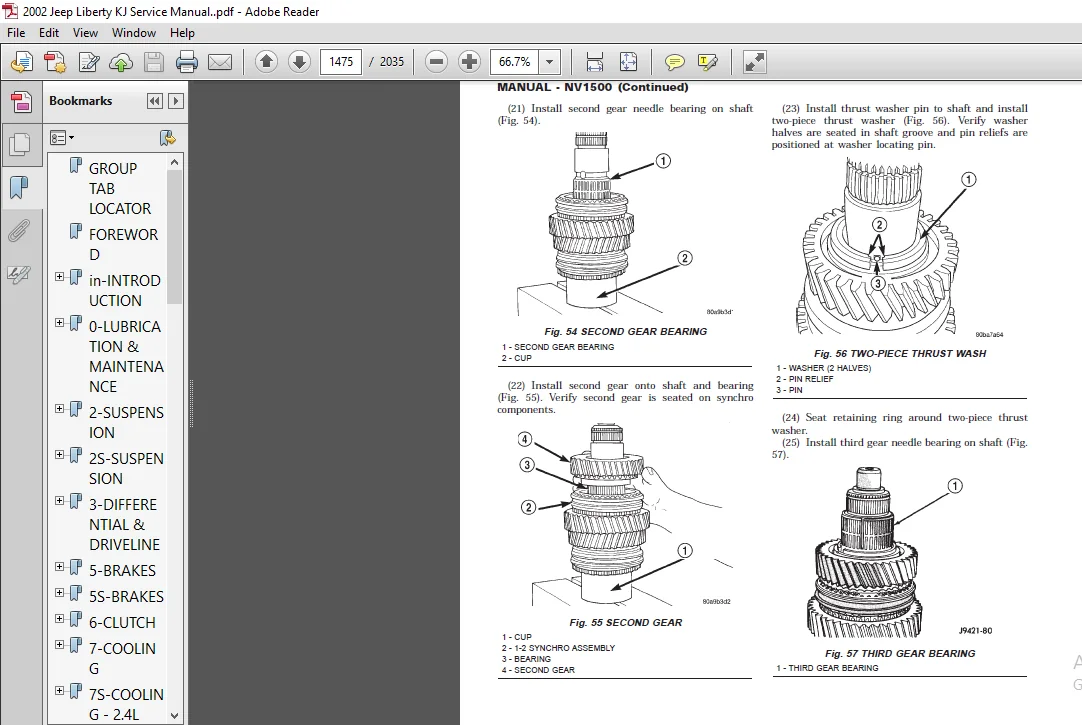
Task: Zoom in with the plus button
Action: [469, 61]
